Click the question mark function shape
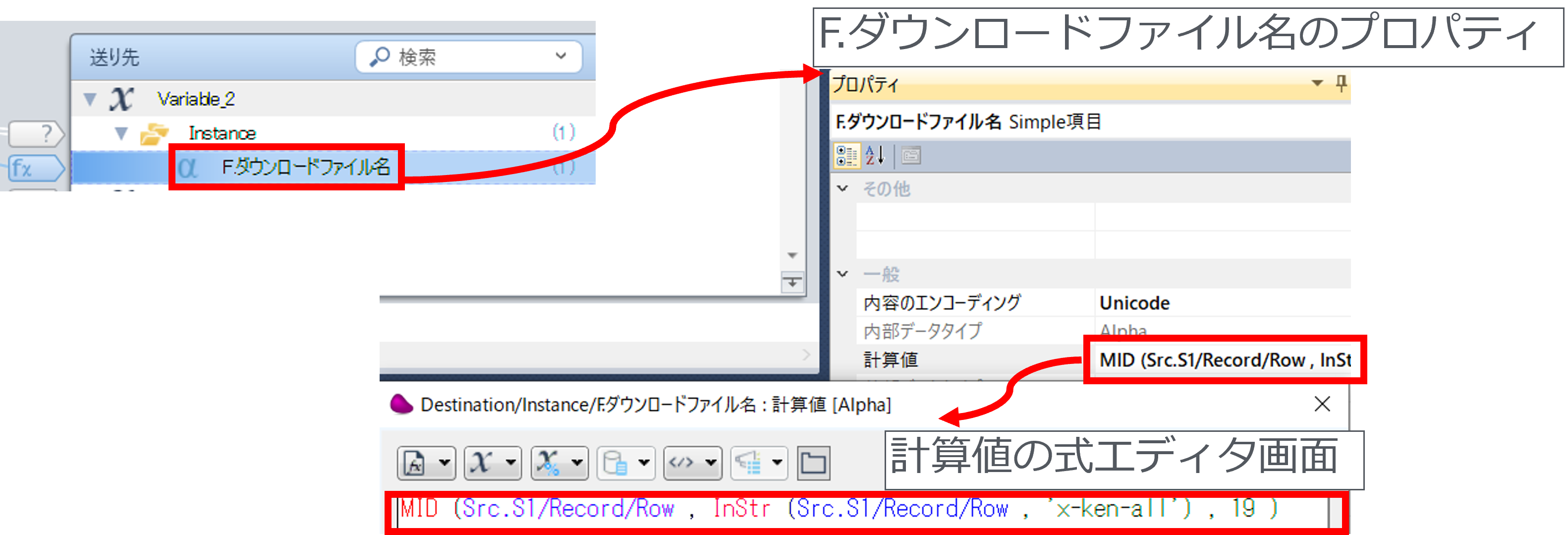This screenshot has width=1568, height=535. click(37, 133)
